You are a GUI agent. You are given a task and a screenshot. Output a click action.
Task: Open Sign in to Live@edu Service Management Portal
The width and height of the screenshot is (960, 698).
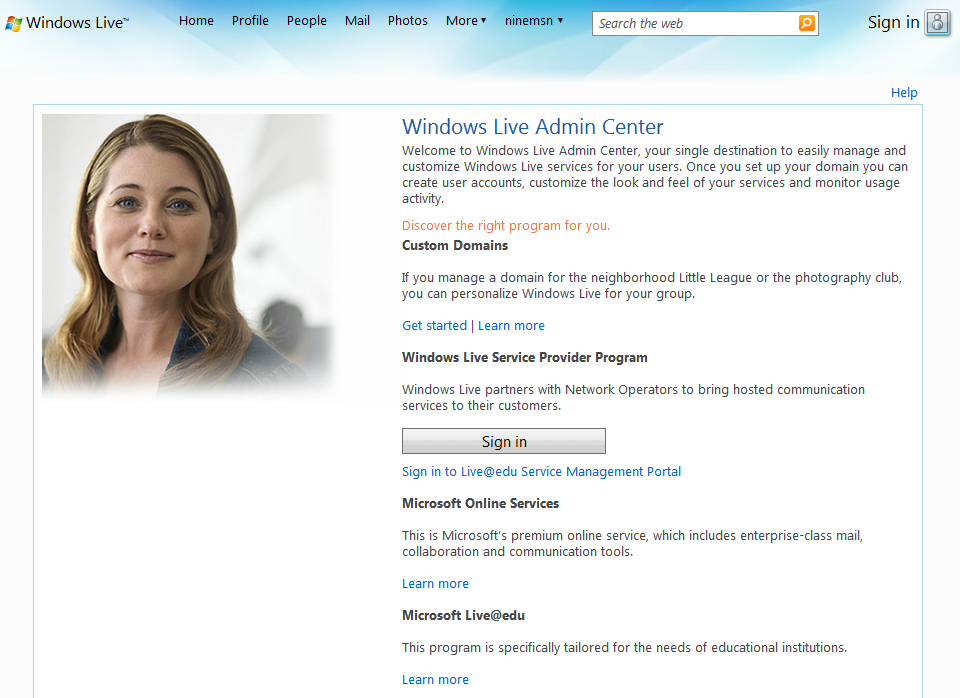(x=541, y=471)
